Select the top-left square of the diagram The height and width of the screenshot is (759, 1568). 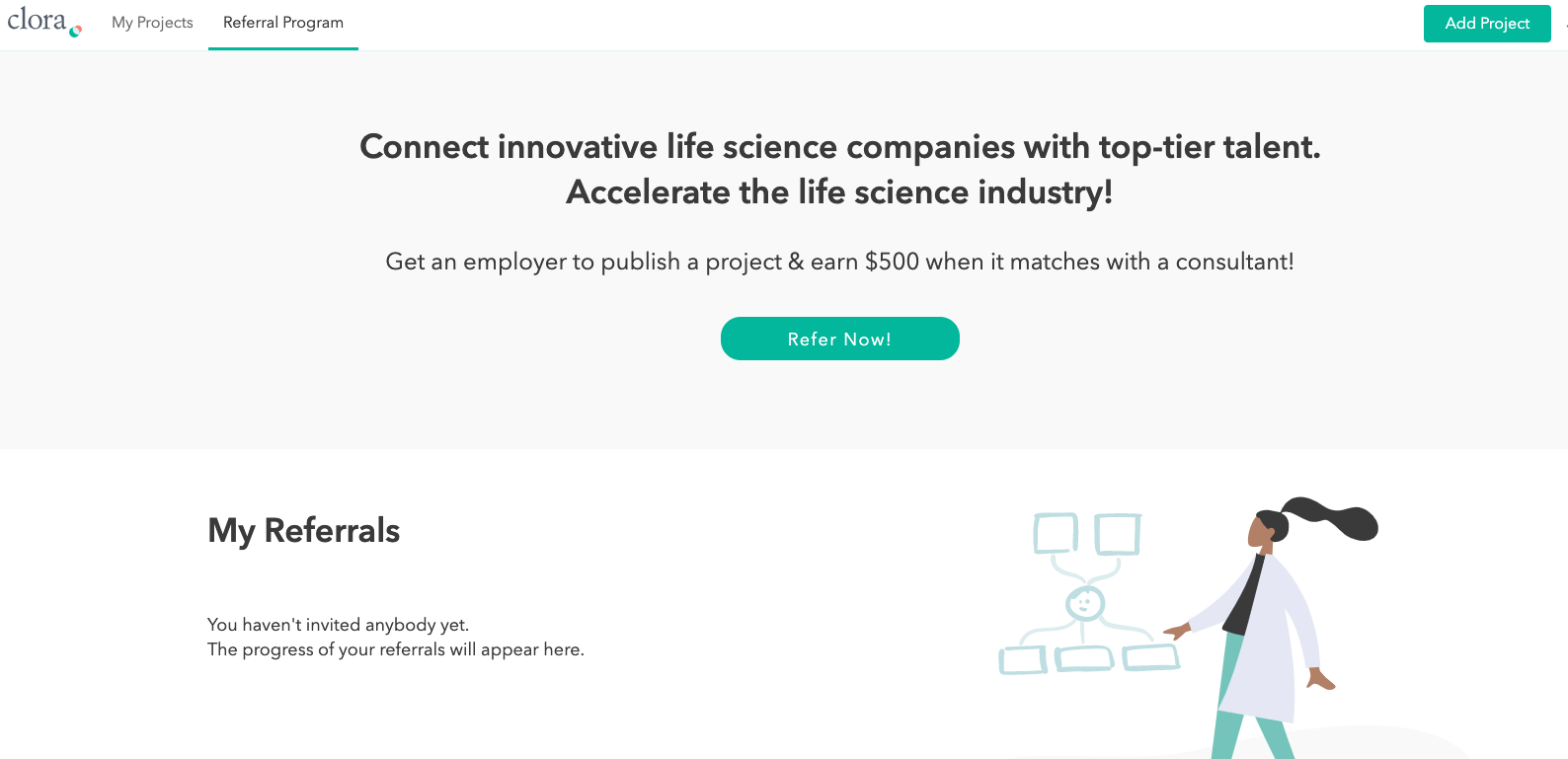[x=1056, y=533]
